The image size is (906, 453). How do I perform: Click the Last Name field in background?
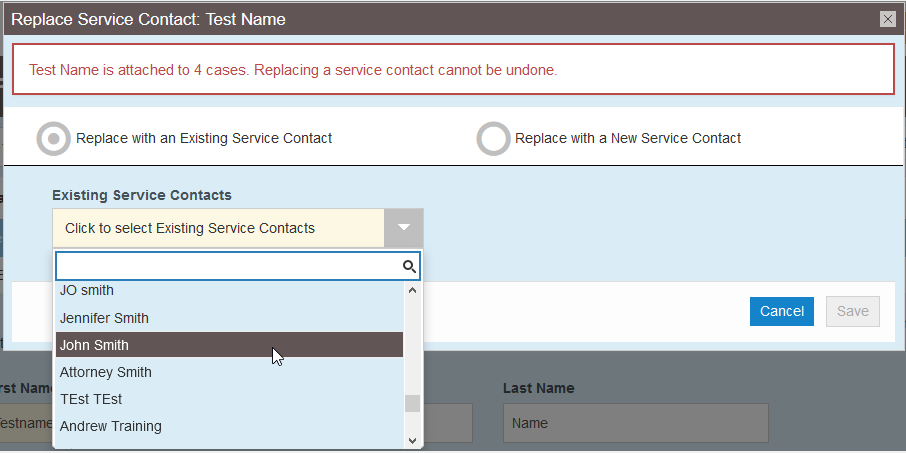[x=636, y=423]
